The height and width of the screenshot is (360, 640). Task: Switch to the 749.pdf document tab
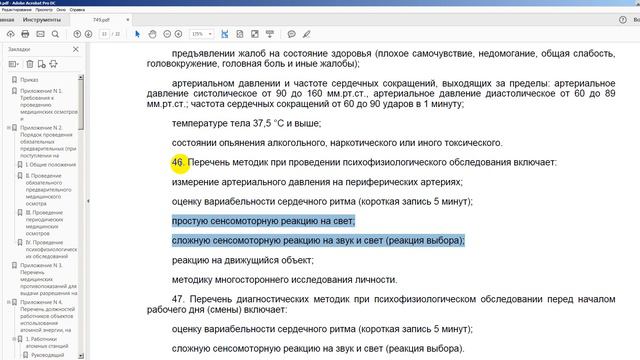[101, 20]
